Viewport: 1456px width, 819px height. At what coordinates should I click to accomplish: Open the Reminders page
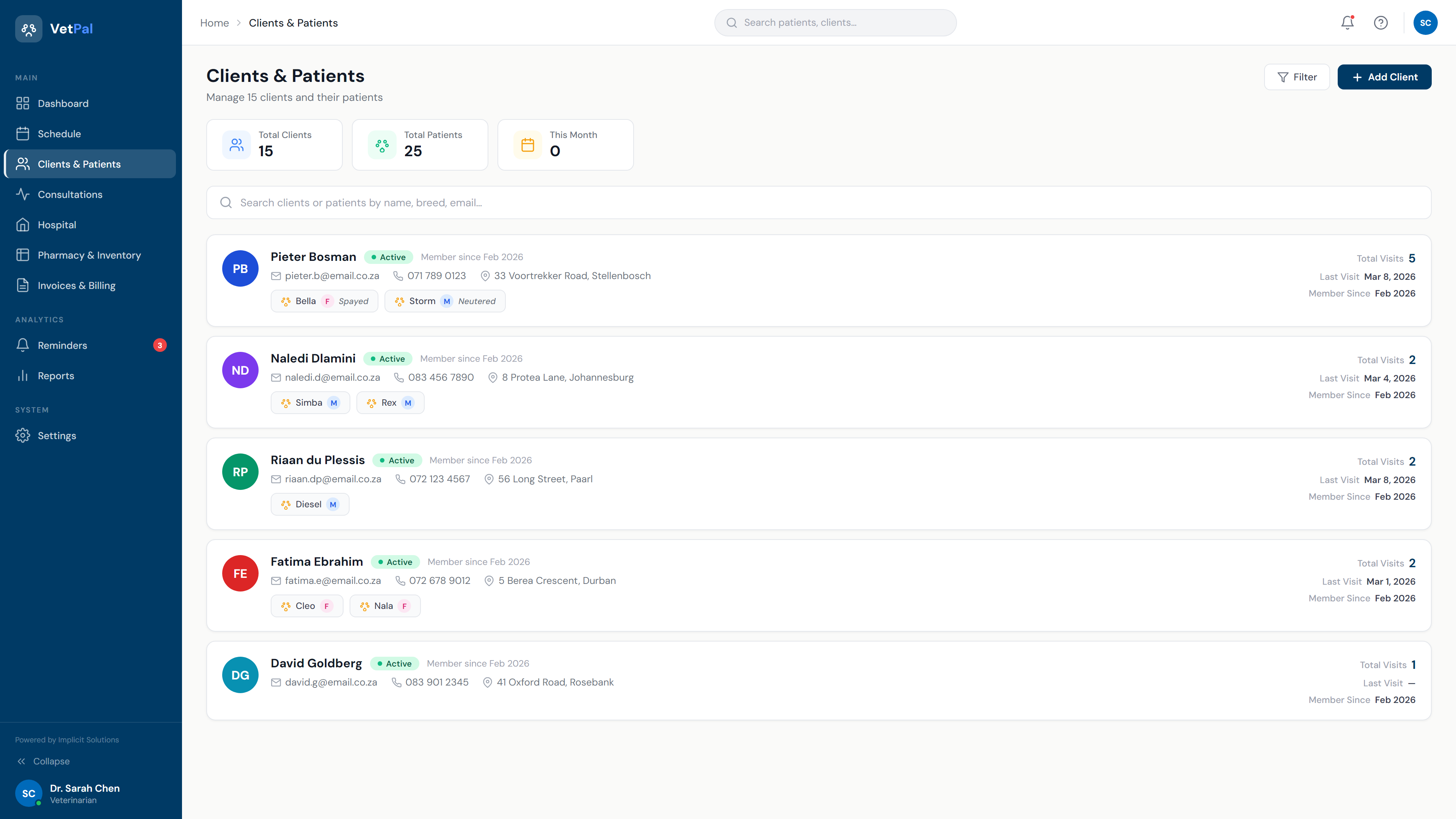[62, 345]
